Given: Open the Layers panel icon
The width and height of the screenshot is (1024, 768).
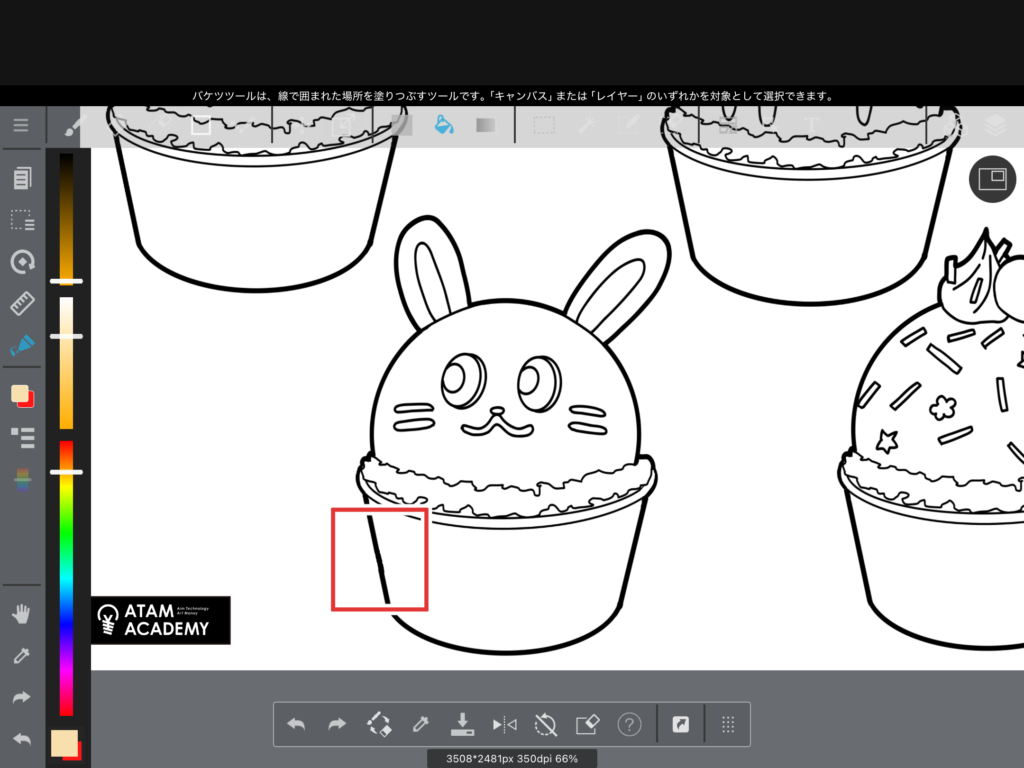Looking at the screenshot, I should [x=994, y=126].
